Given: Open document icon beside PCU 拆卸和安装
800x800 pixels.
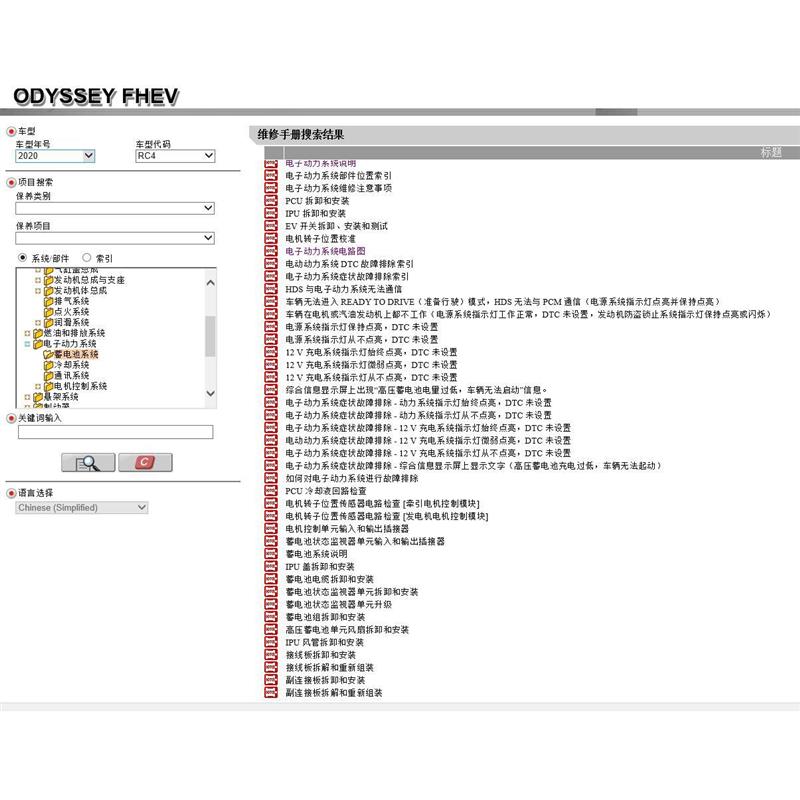Looking at the screenshot, I should (x=271, y=201).
